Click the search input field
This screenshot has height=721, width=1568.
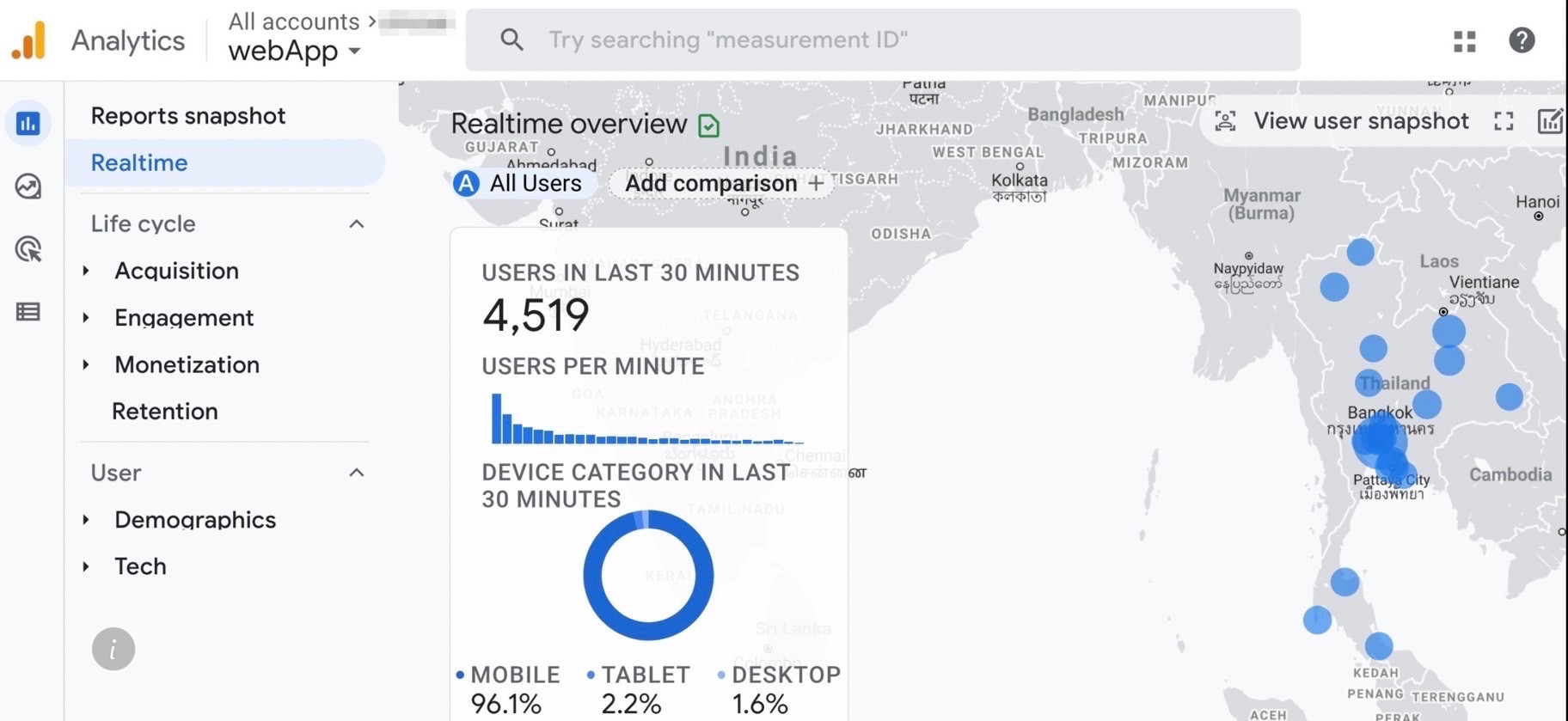[x=883, y=40]
